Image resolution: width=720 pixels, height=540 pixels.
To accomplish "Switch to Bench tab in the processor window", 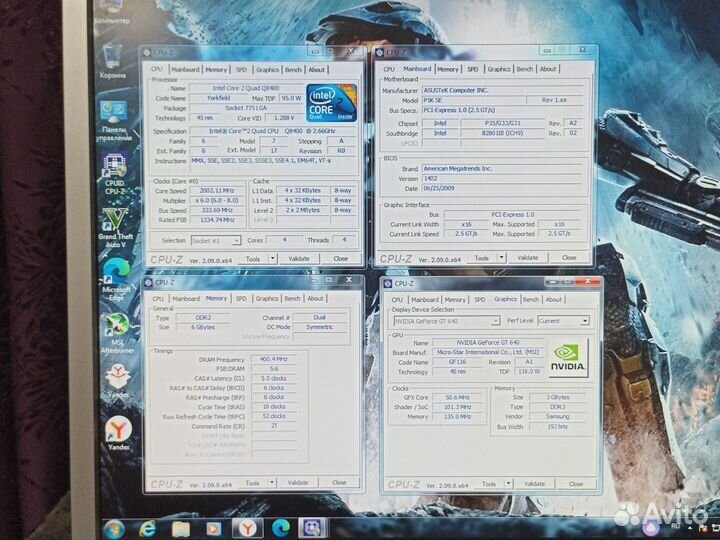I will point(293,70).
